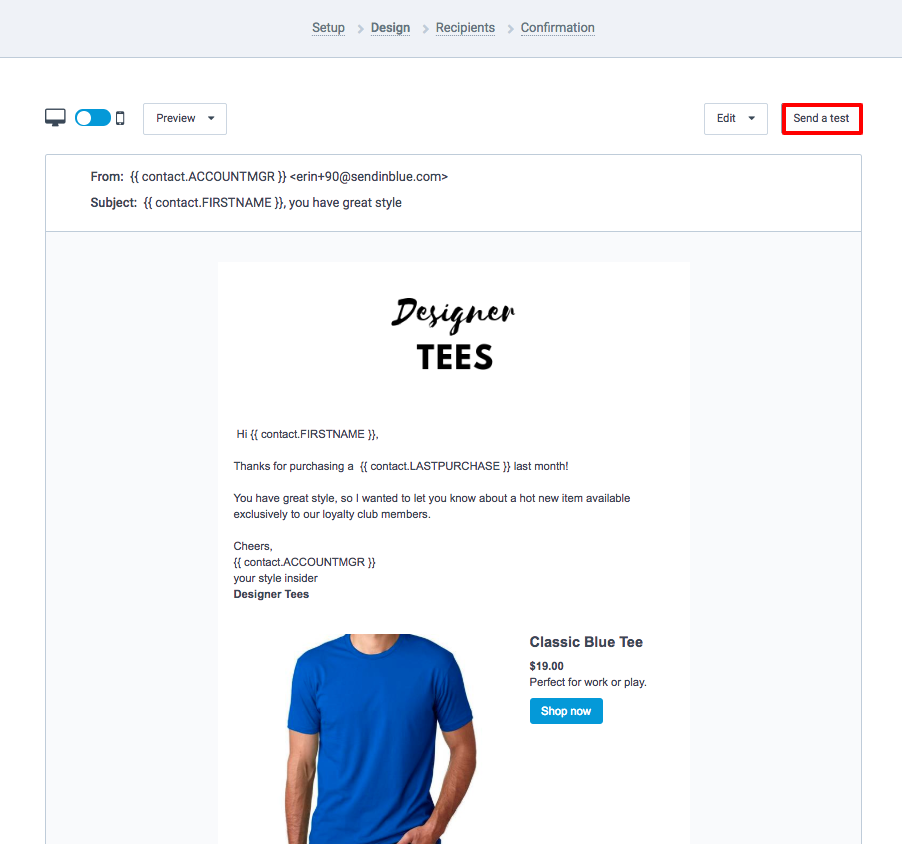Open the Confirmation step

point(557,28)
